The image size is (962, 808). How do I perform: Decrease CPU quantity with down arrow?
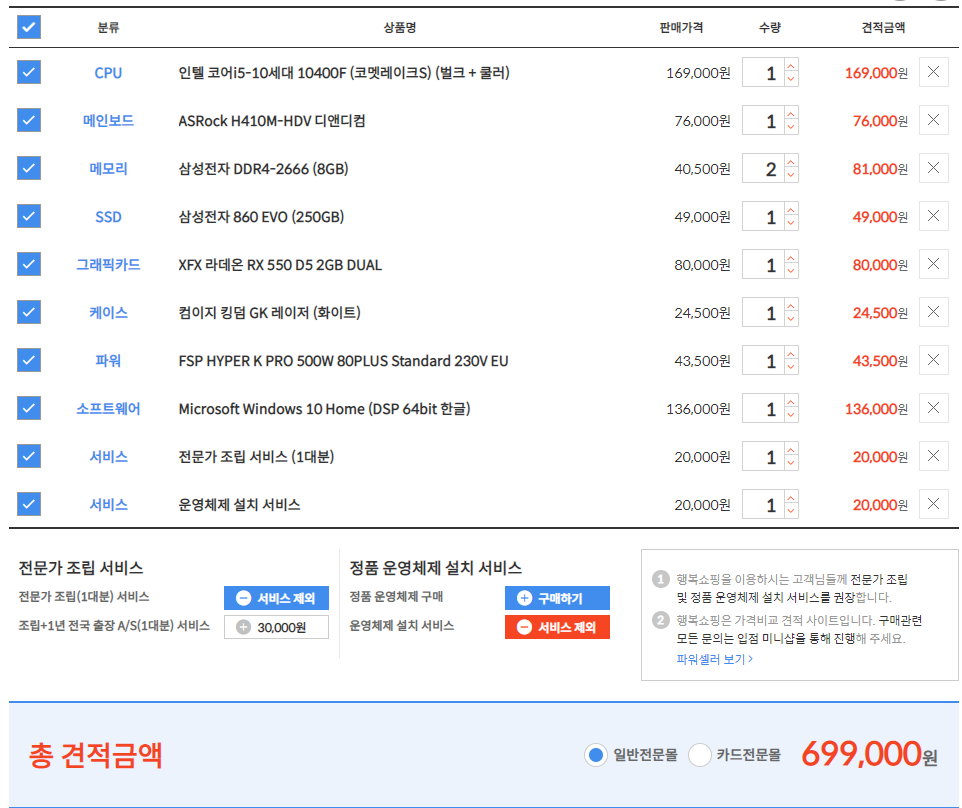[791, 80]
